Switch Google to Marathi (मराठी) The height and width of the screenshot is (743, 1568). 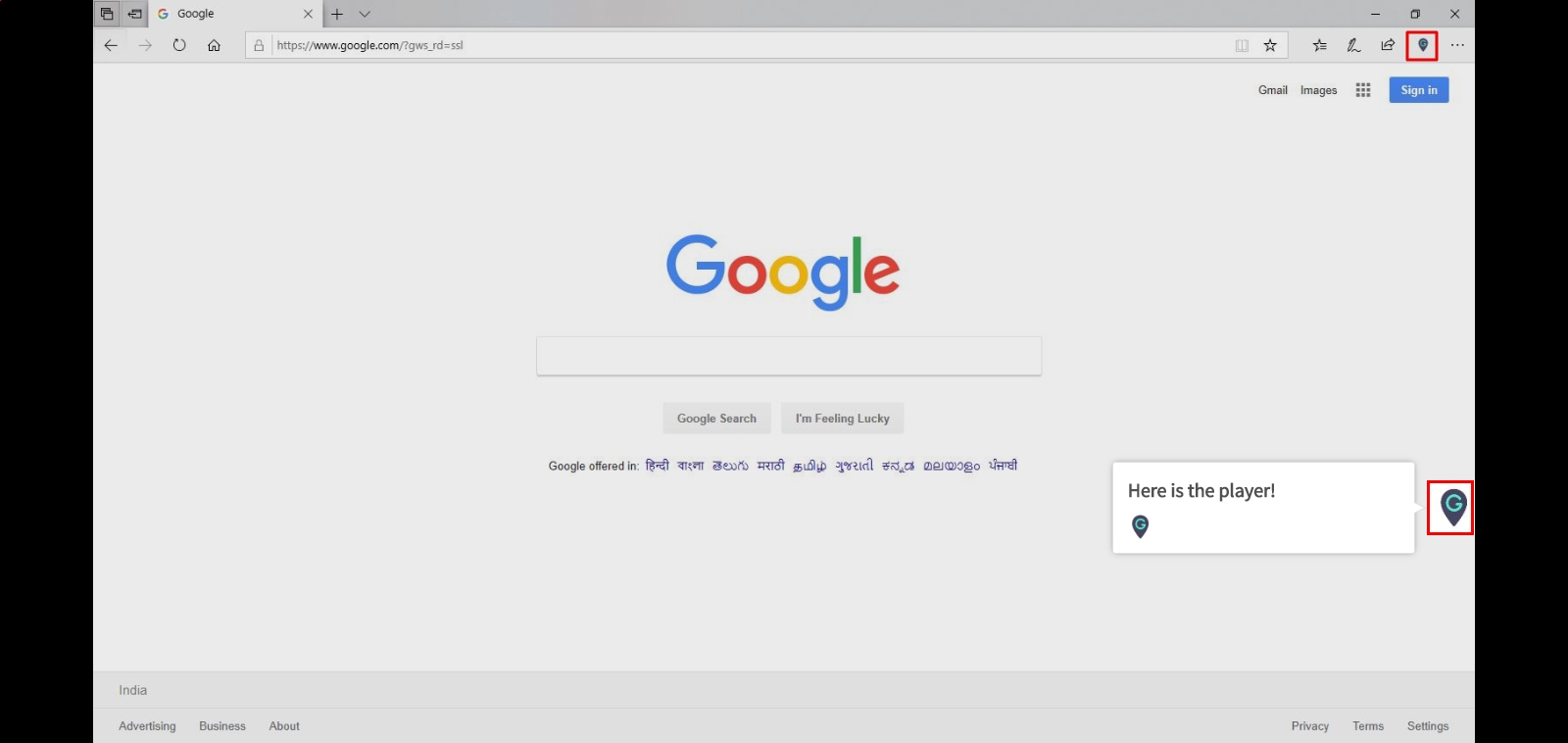coord(771,466)
